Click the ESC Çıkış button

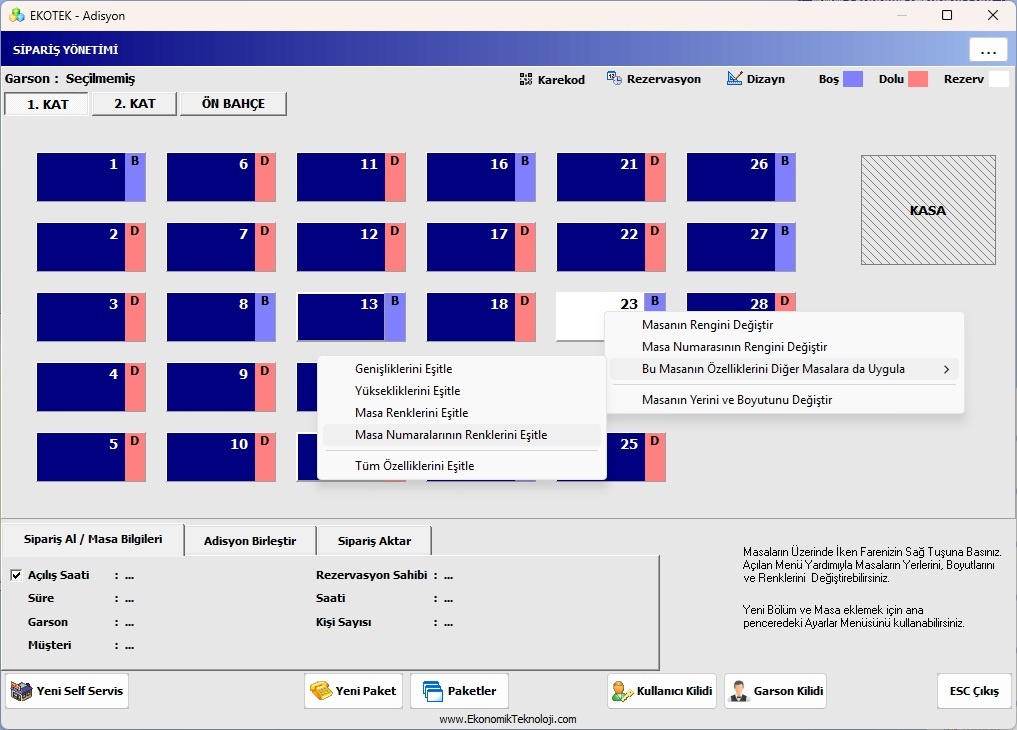point(974,691)
